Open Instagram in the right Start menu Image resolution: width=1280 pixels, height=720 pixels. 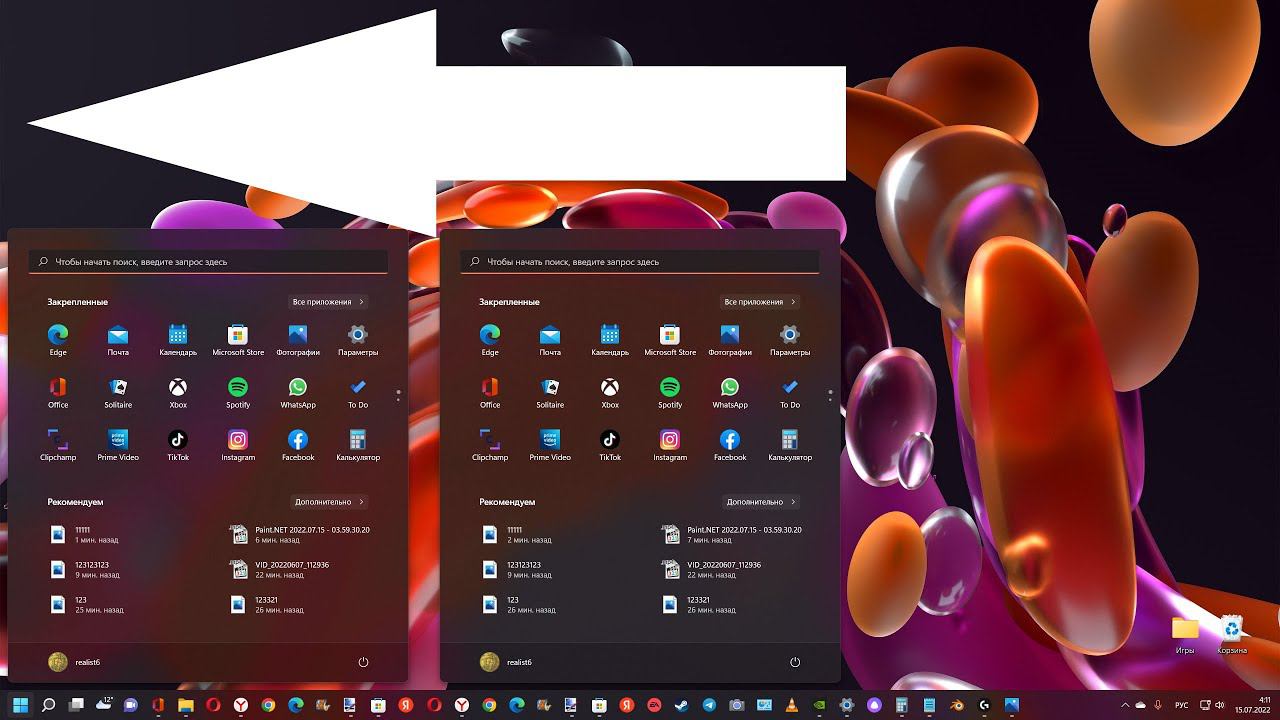[670, 445]
